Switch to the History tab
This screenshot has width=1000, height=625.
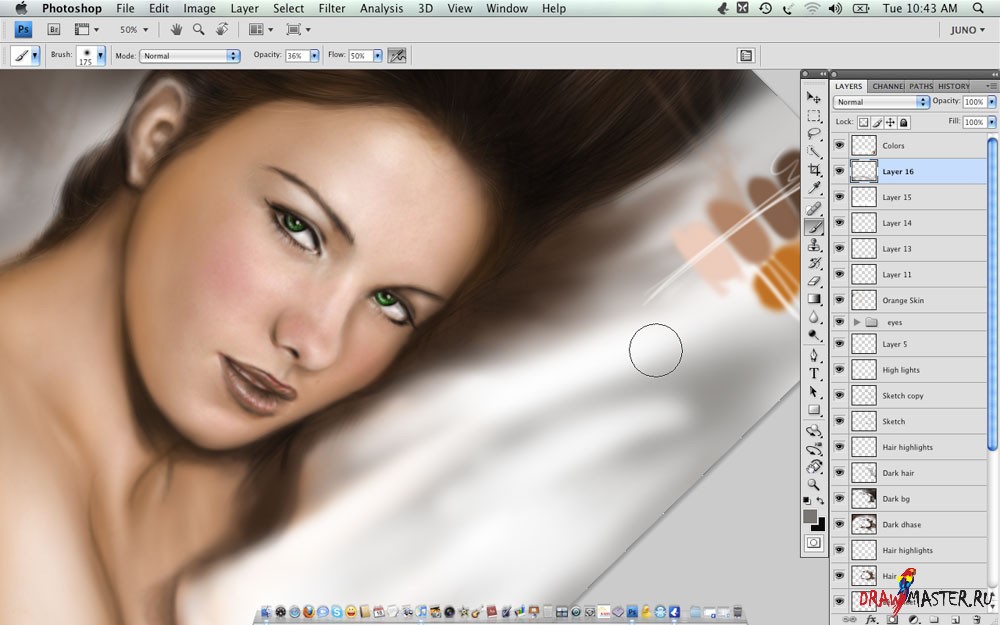coord(953,86)
